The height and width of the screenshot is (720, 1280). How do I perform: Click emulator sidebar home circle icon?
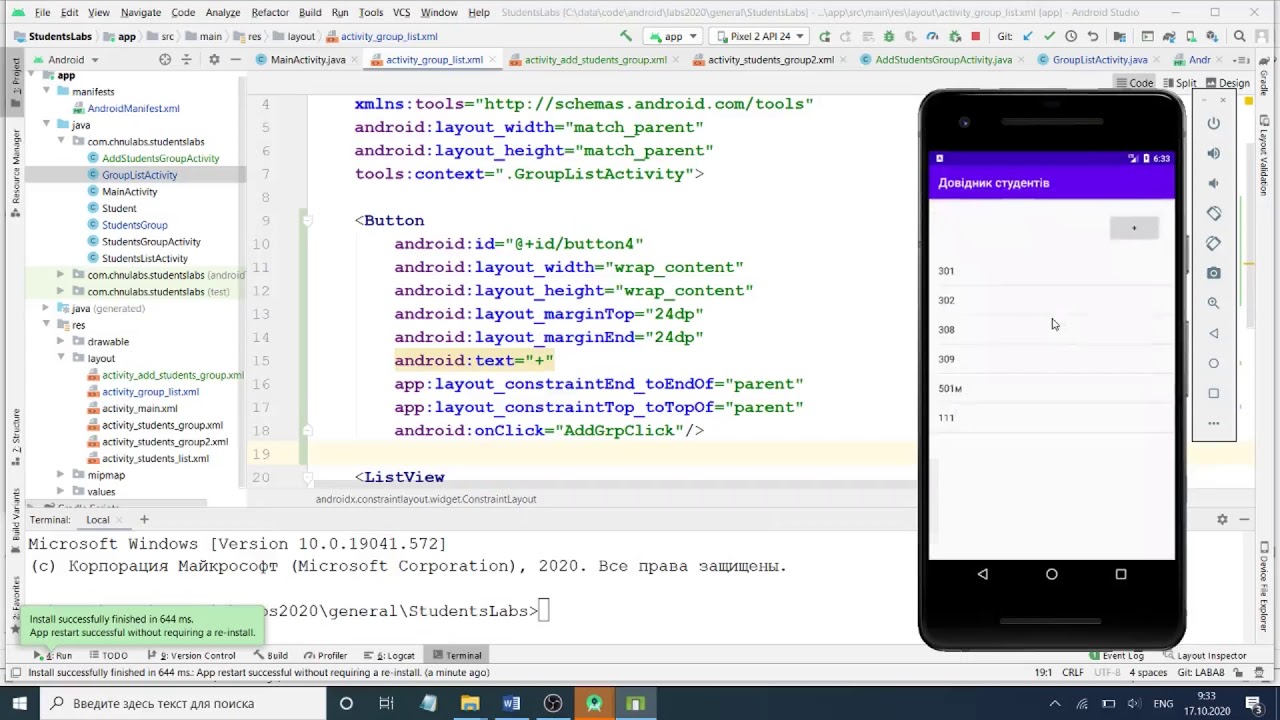[1213, 363]
